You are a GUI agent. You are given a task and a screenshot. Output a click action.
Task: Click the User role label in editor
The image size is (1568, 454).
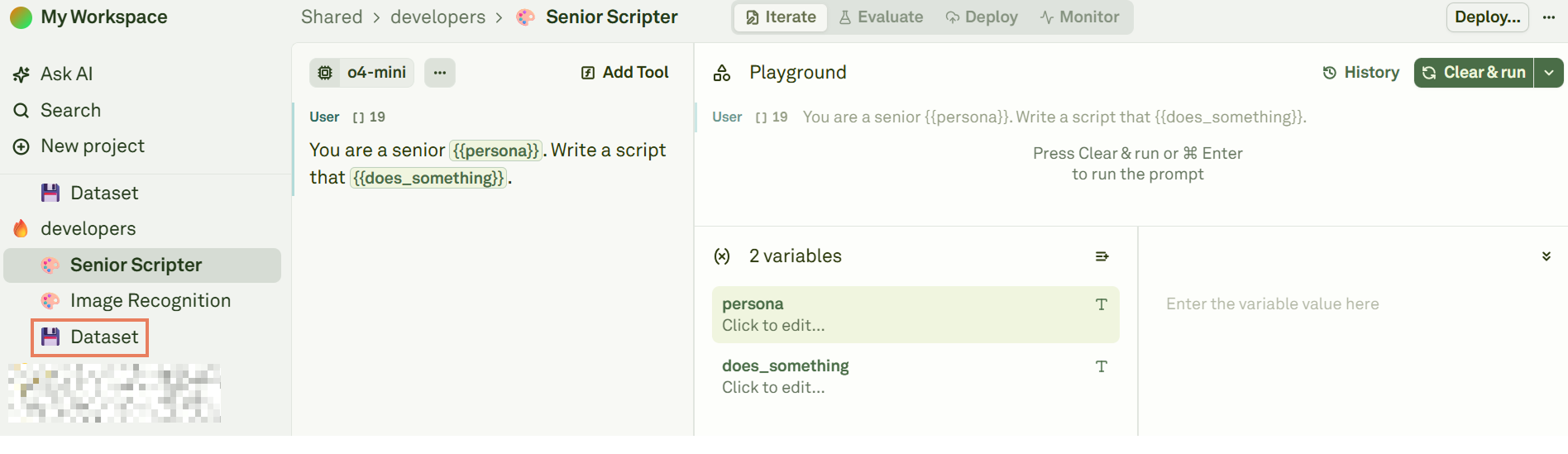pos(324,117)
